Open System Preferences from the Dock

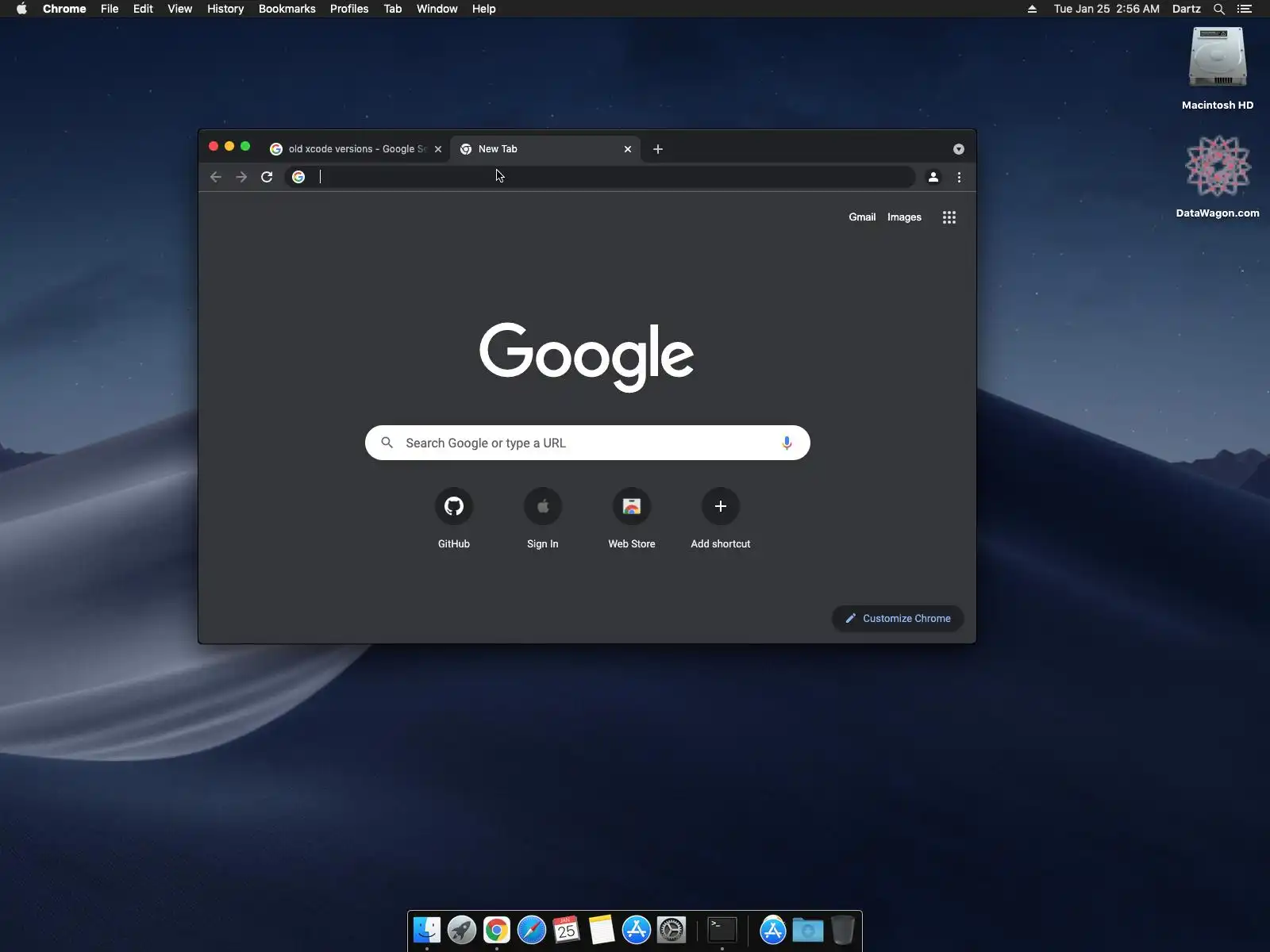coord(672,930)
